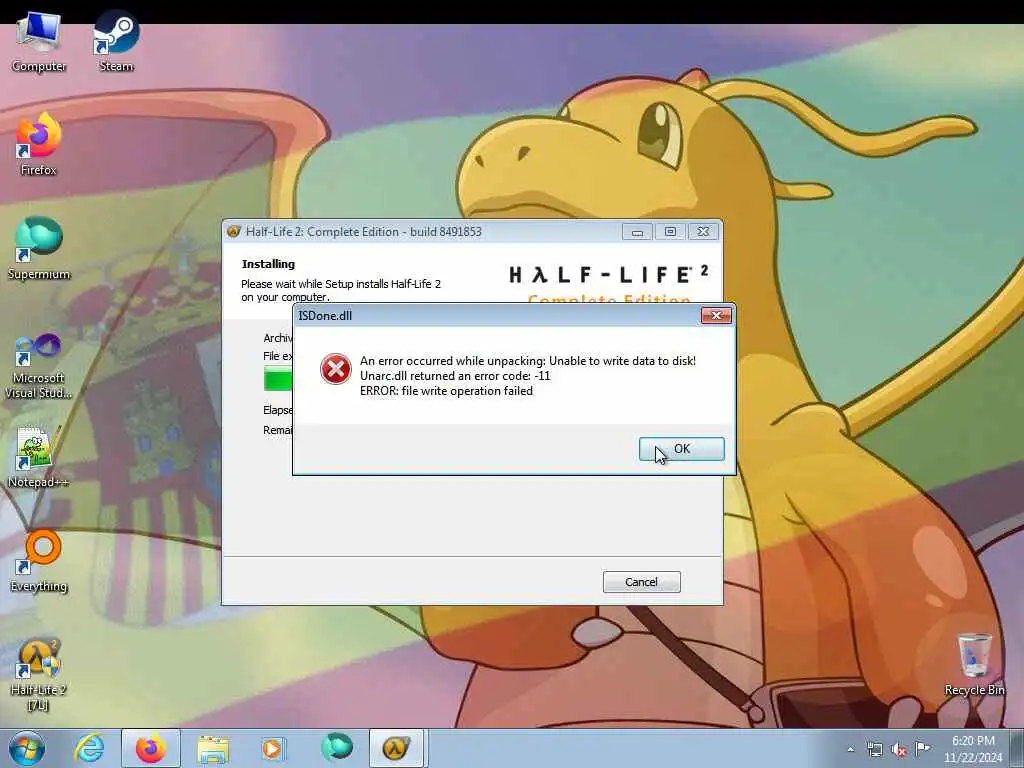Click OK in the ISDone.dll error dialog
Image resolution: width=1024 pixels, height=768 pixels.
681,449
